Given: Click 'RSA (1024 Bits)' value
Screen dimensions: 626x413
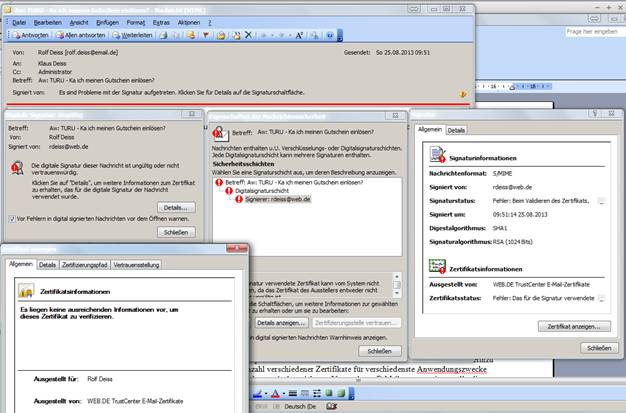Looking at the screenshot, I should tap(513, 242).
